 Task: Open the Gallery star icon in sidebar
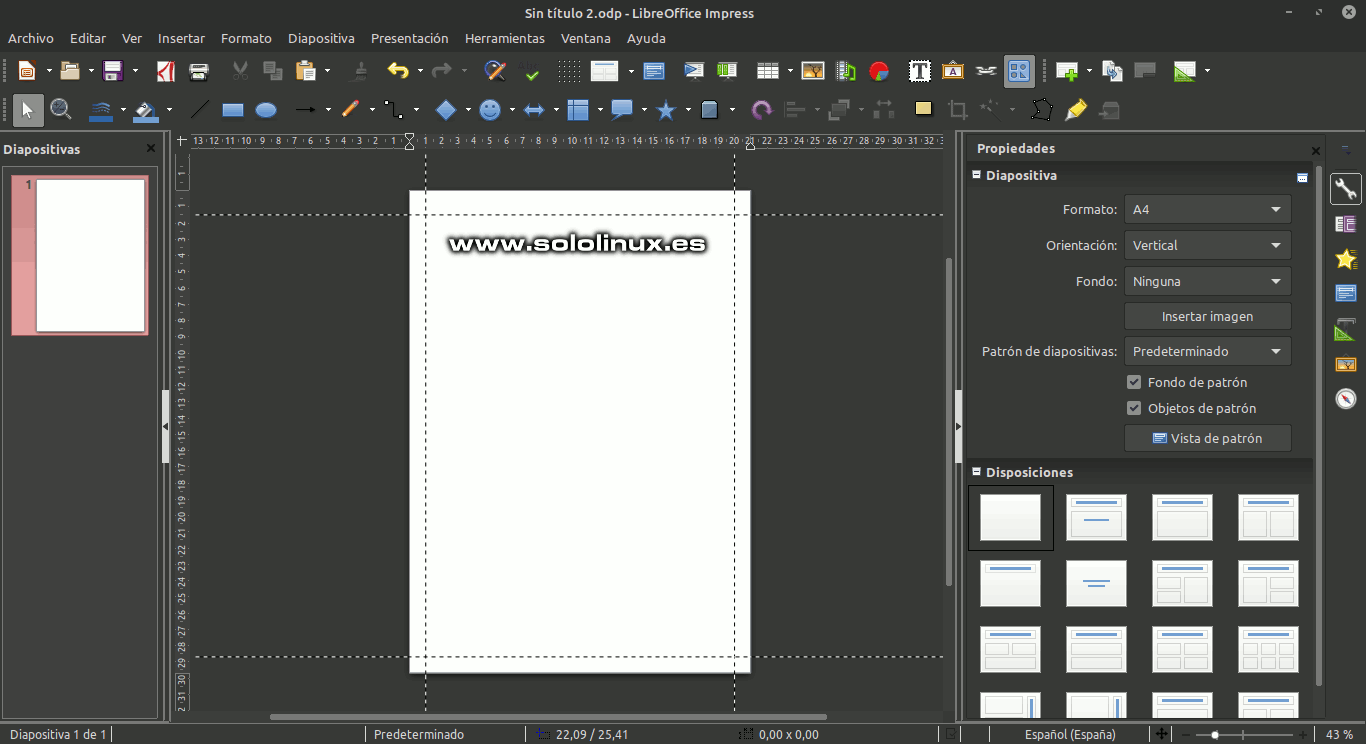(x=1345, y=258)
